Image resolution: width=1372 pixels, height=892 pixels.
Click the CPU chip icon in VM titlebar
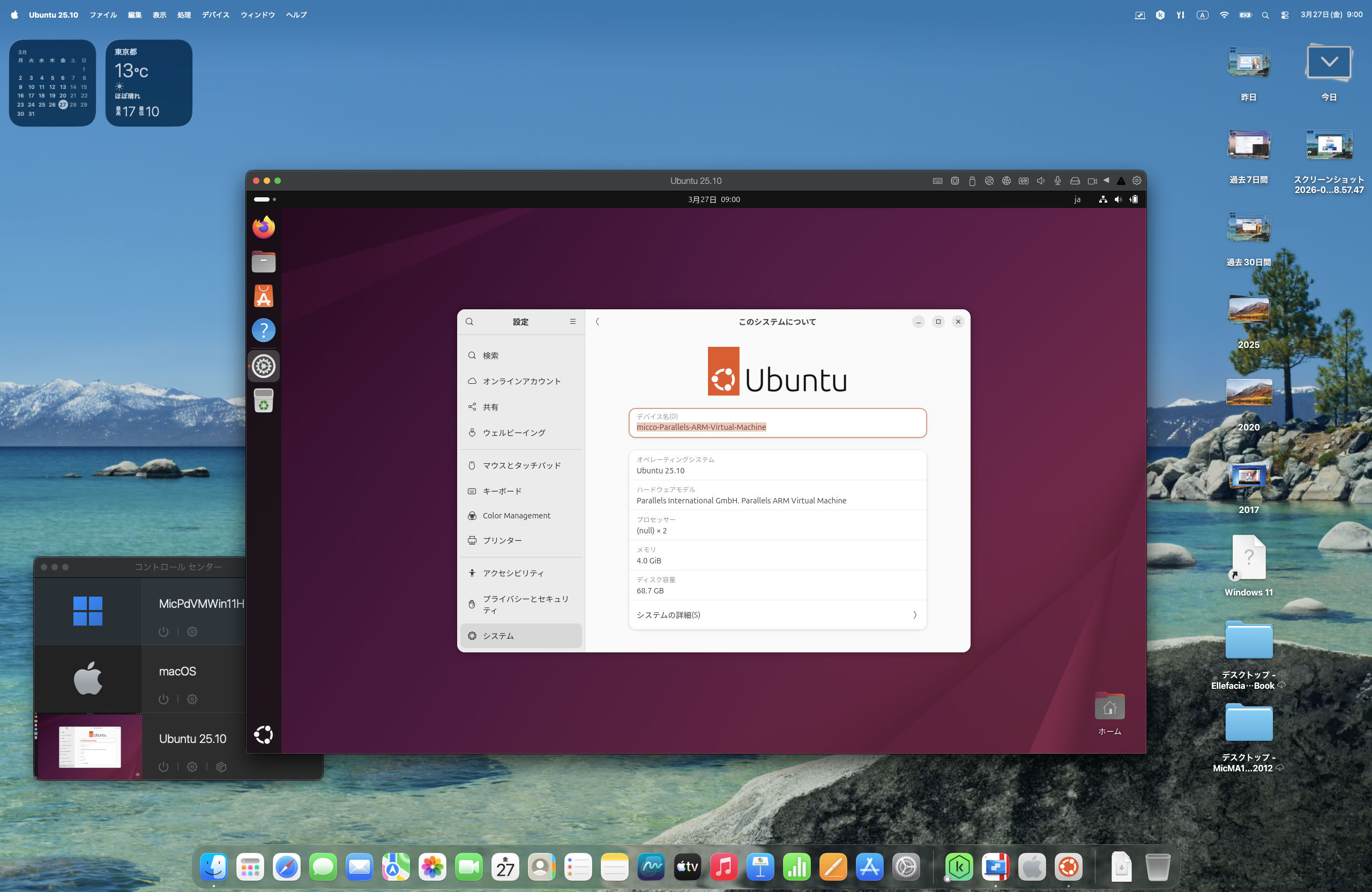(955, 181)
